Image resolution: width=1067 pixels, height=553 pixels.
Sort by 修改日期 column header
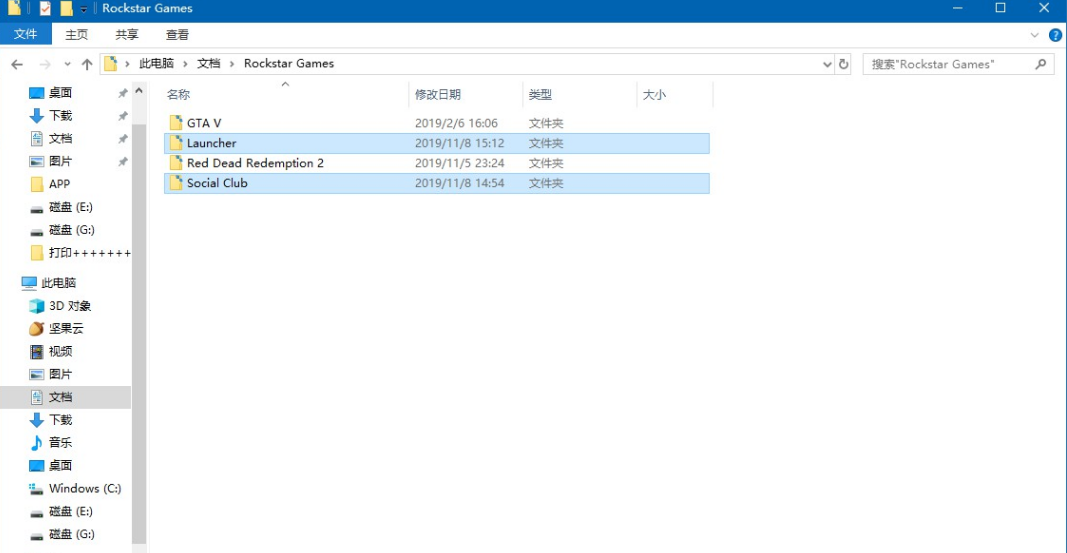pyautogui.click(x=438, y=95)
